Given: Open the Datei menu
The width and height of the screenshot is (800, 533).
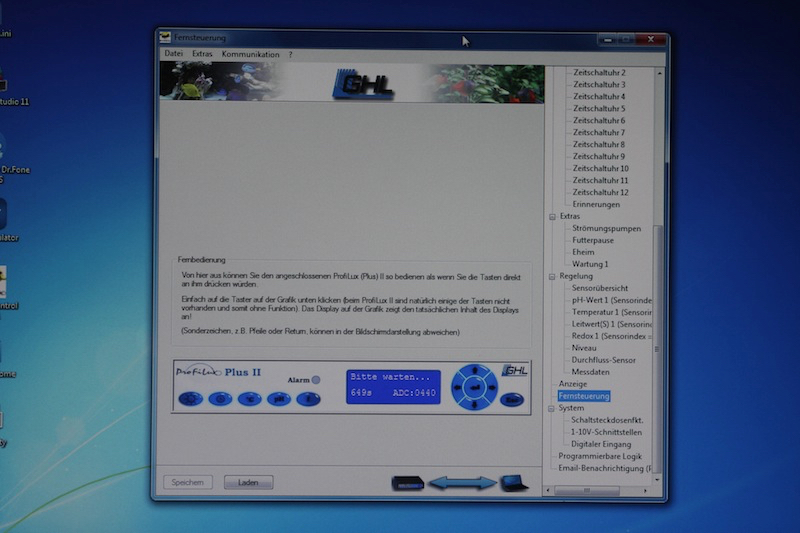Looking at the screenshot, I should [173, 54].
